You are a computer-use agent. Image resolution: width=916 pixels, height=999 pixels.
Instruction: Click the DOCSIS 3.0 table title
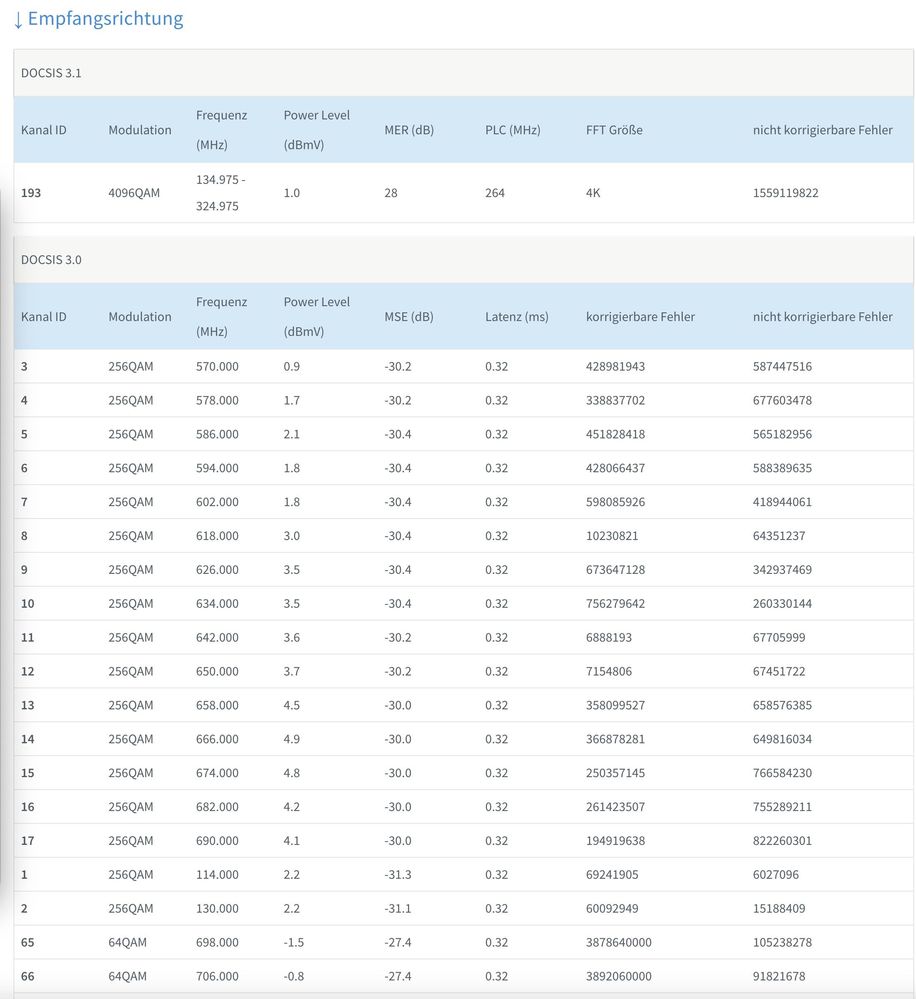point(51,260)
